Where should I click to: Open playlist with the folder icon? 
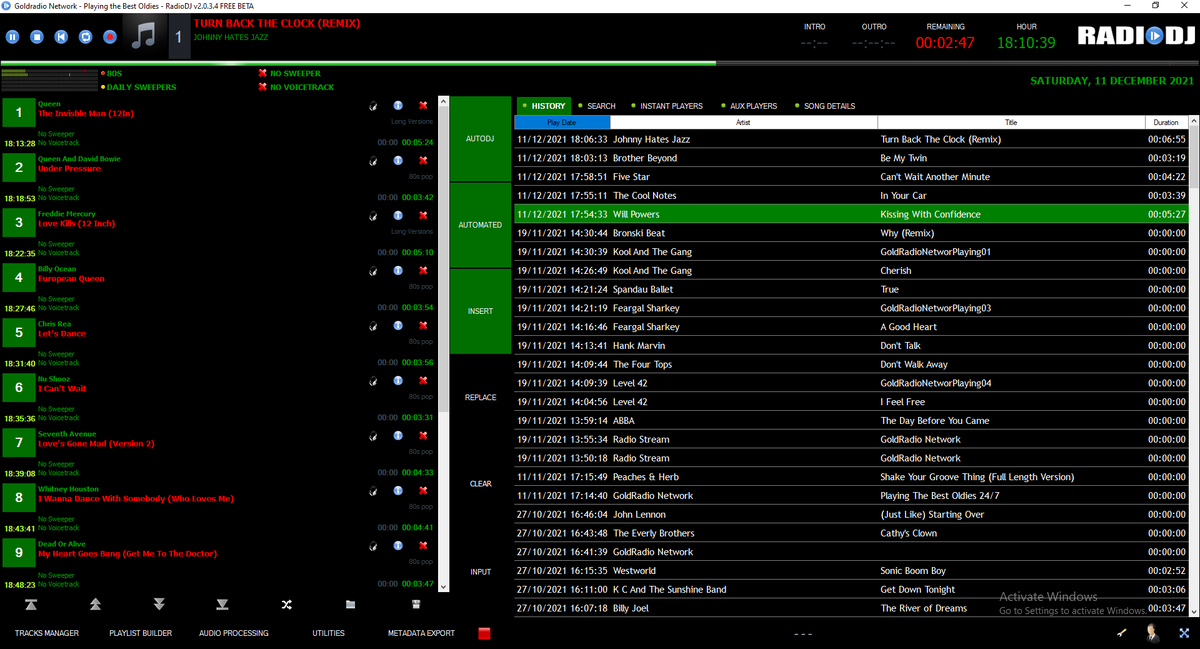pyautogui.click(x=351, y=605)
